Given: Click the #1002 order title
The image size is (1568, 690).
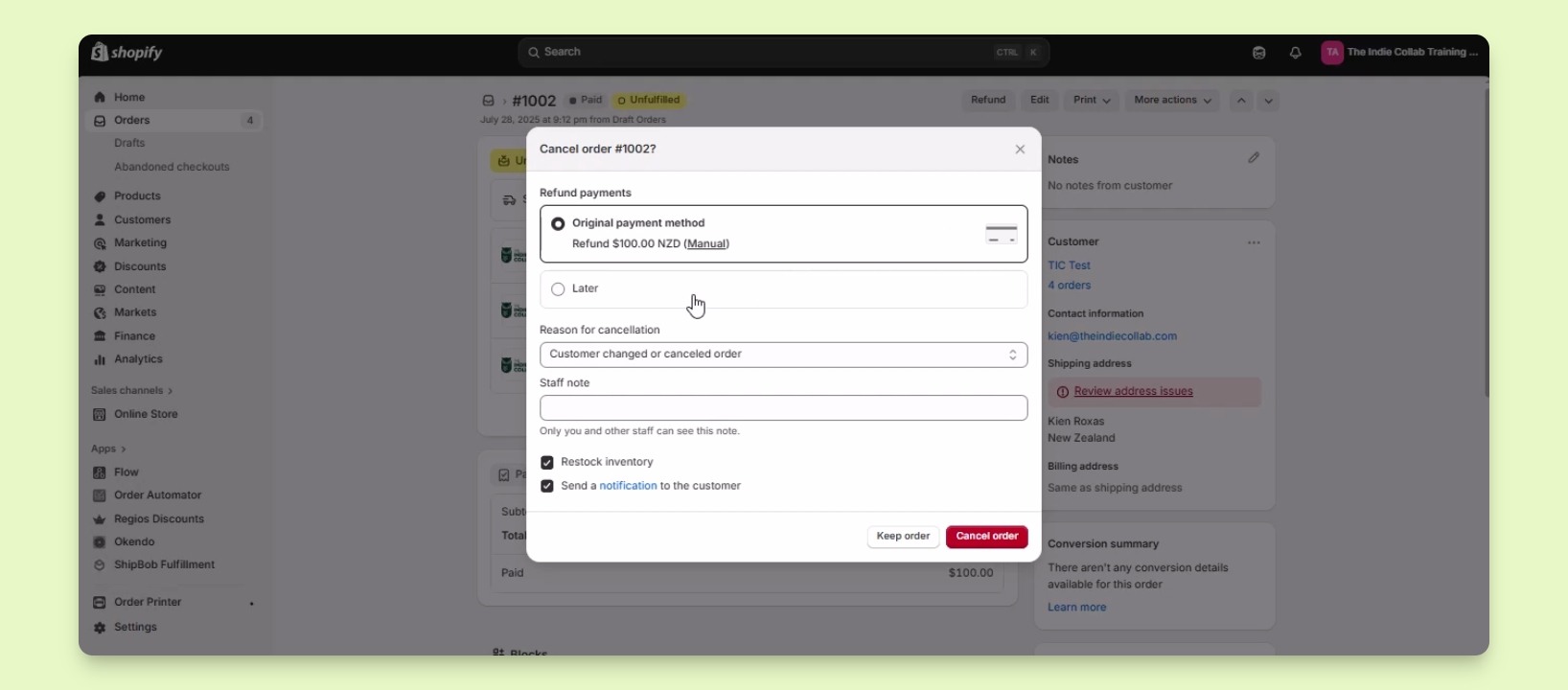Looking at the screenshot, I should click(534, 101).
